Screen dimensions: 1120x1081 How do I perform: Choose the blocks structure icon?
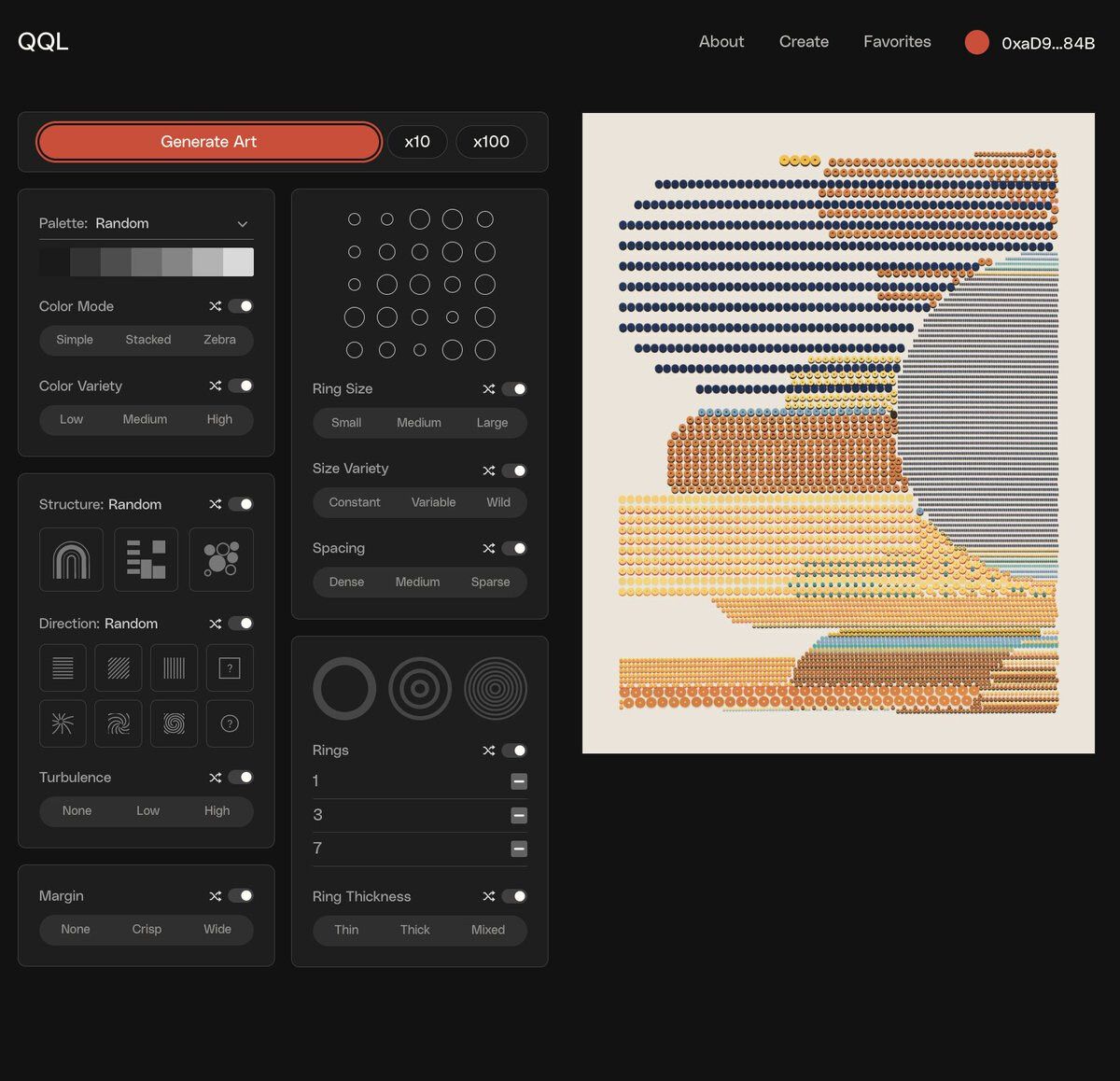[x=146, y=559]
